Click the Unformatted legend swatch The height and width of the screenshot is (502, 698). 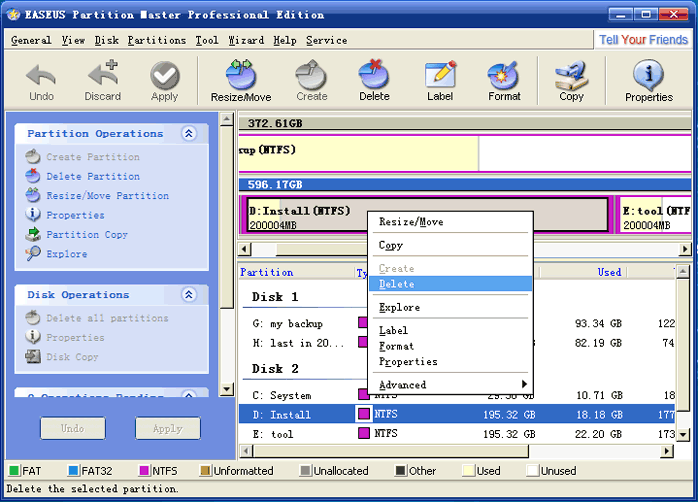pyautogui.click(x=205, y=470)
